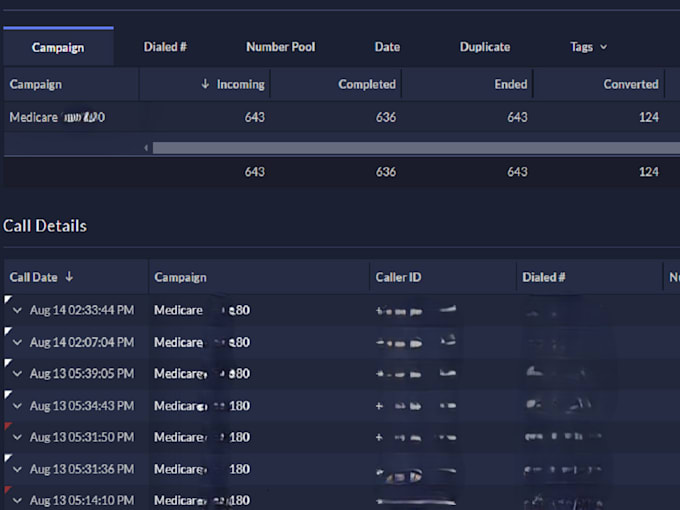
Task: Click the Call Date descending arrow icon
Action: click(69, 276)
